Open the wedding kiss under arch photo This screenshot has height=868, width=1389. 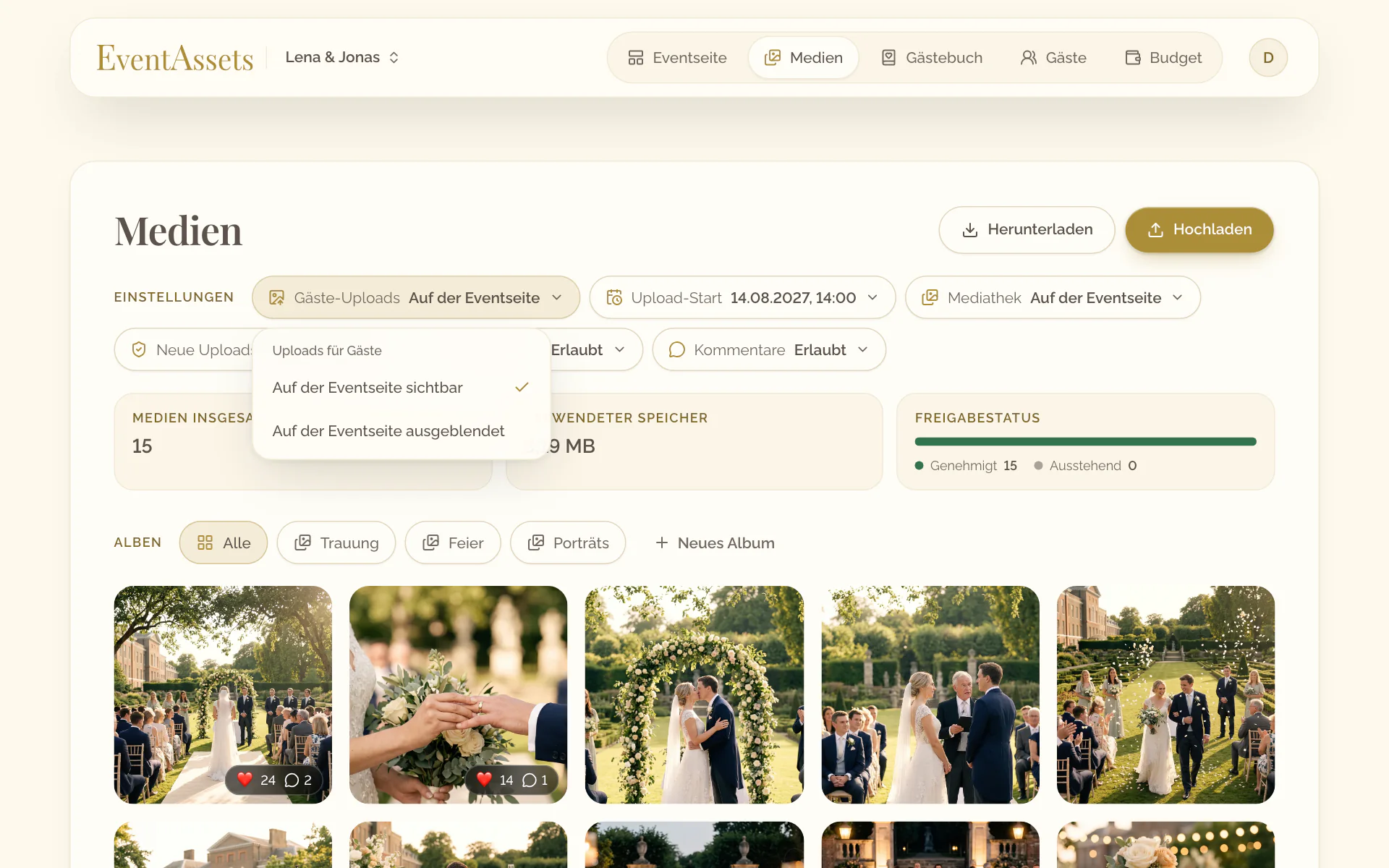694,694
